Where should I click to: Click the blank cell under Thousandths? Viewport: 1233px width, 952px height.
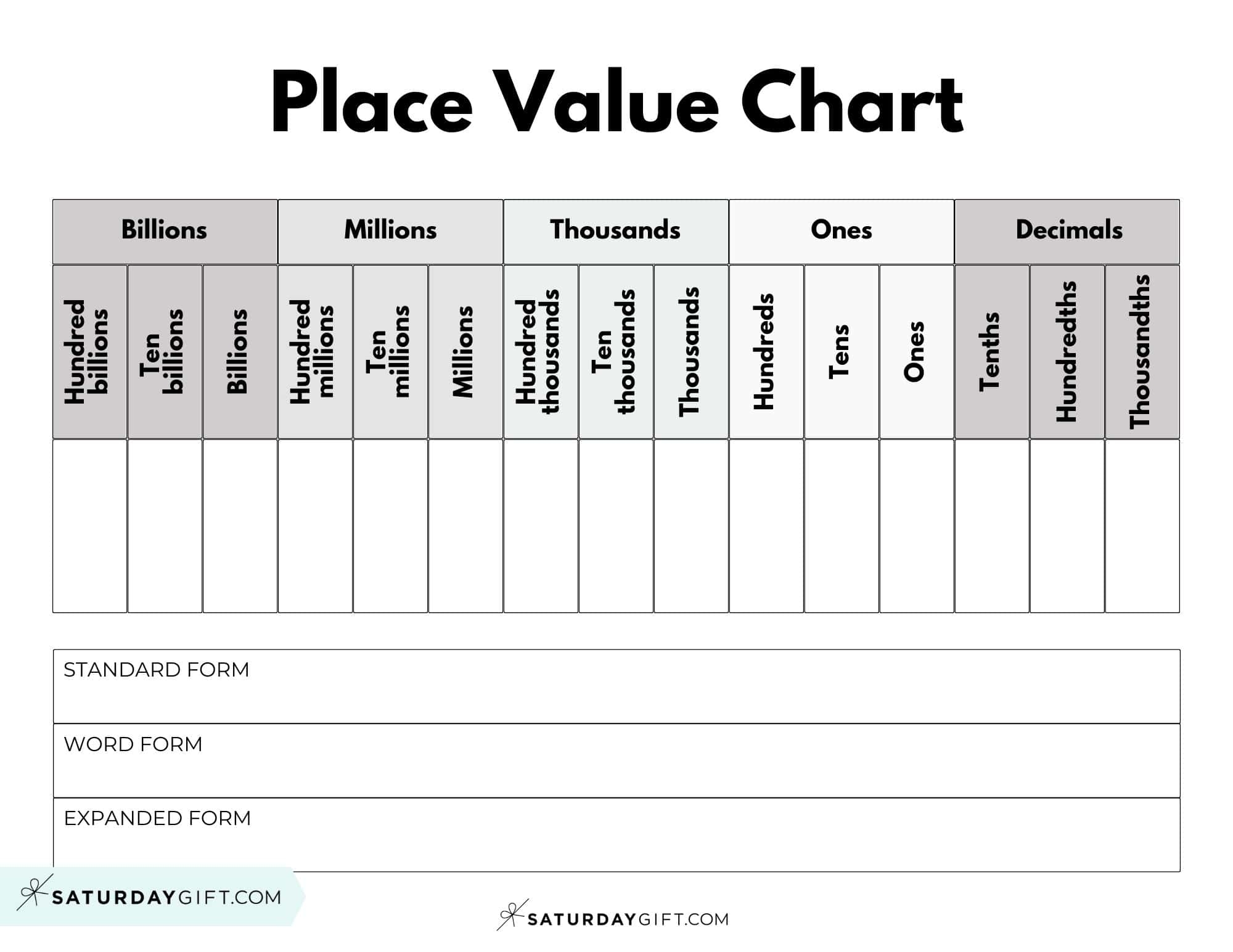pos(1142,526)
